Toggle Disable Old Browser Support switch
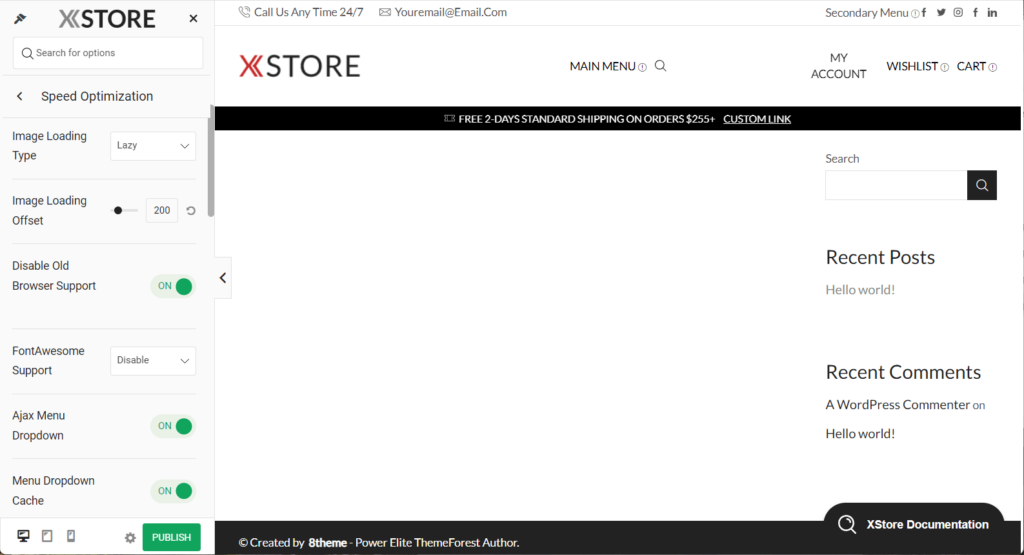 point(173,286)
